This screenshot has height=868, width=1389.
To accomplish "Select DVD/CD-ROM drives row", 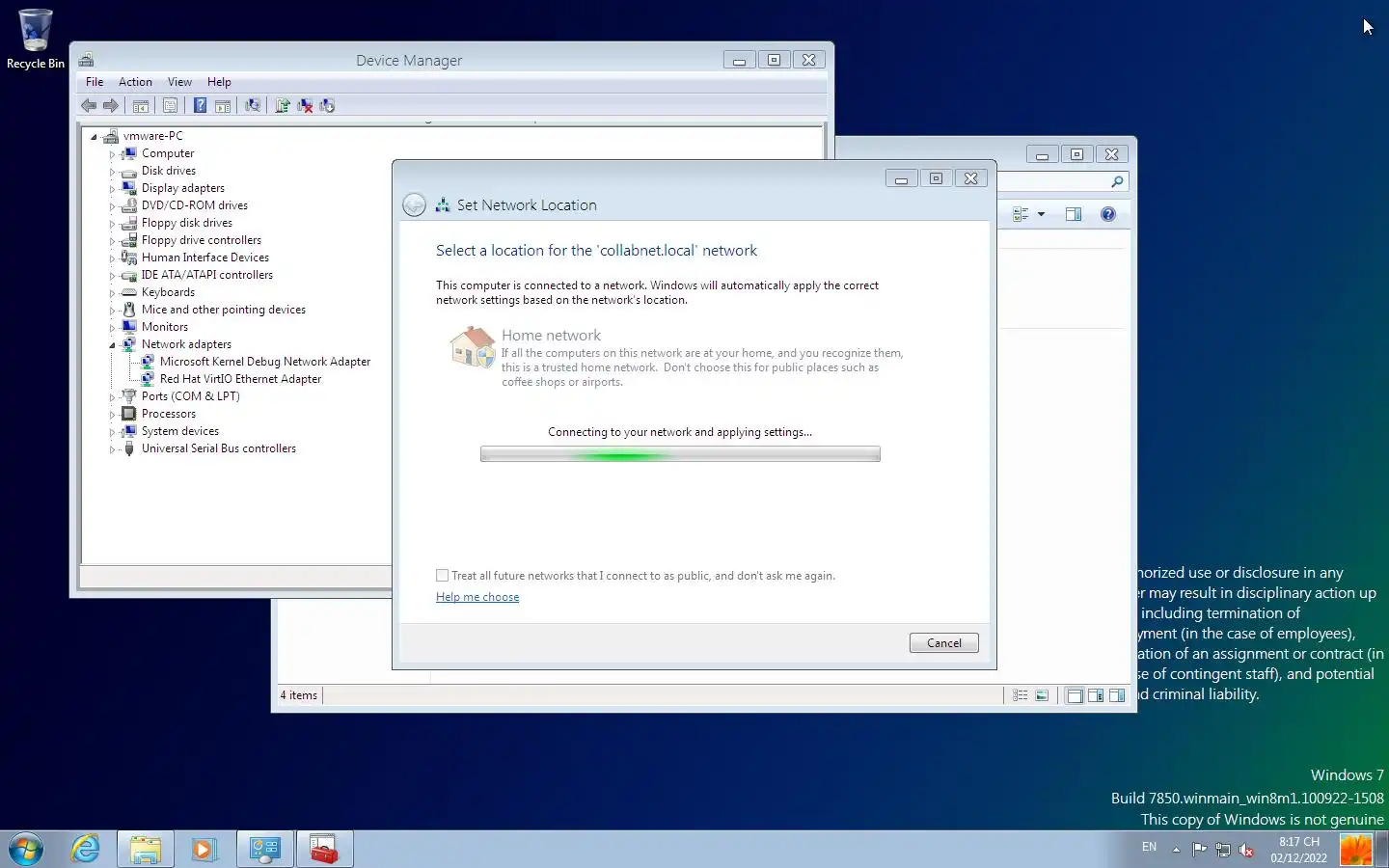I will (195, 205).
